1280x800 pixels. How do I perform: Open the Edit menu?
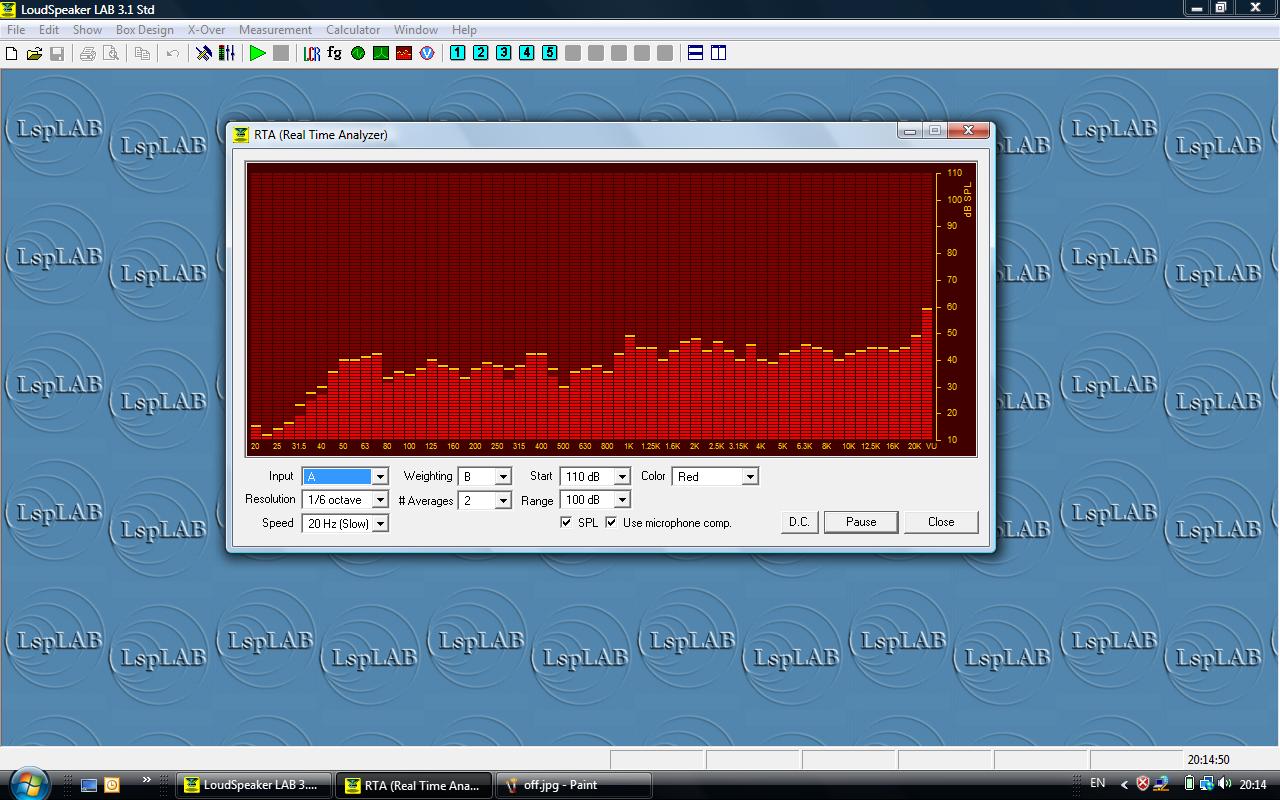tap(49, 30)
